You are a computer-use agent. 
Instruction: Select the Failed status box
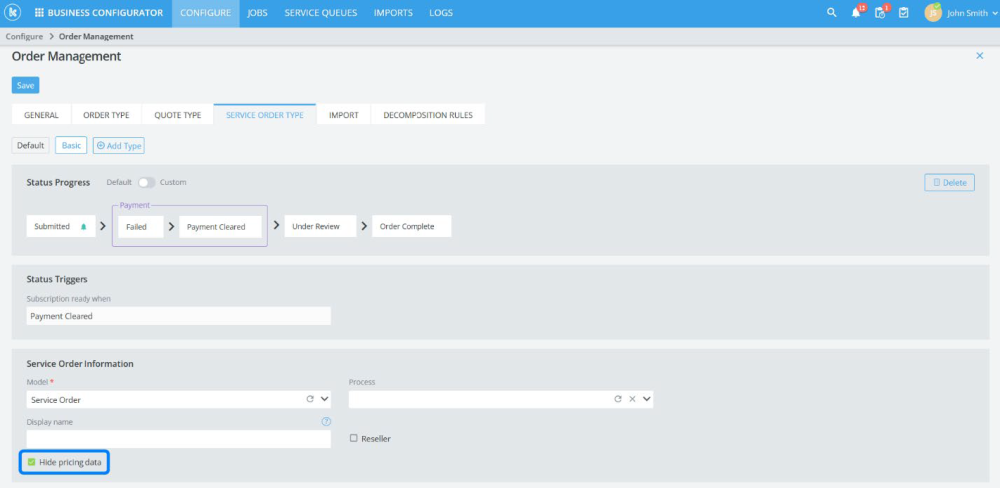point(141,226)
